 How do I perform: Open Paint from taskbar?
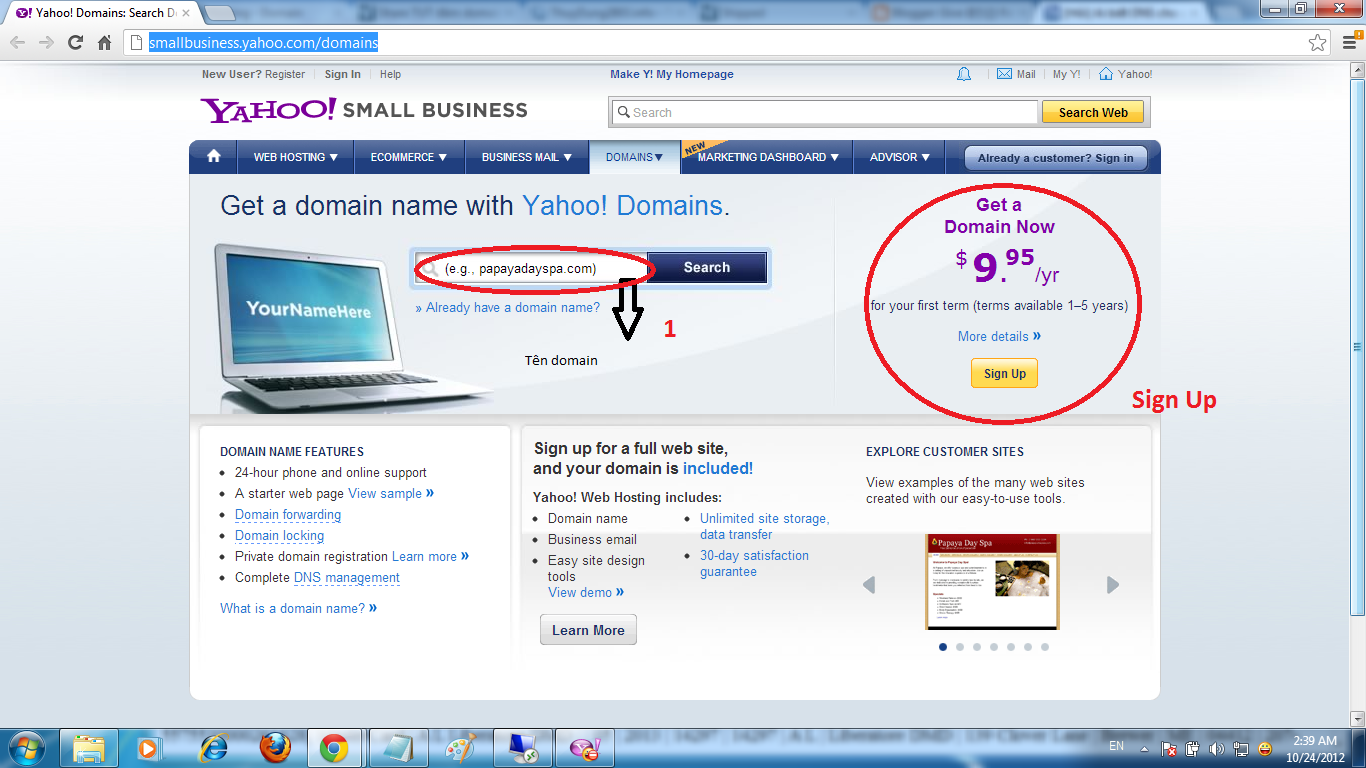(460, 748)
